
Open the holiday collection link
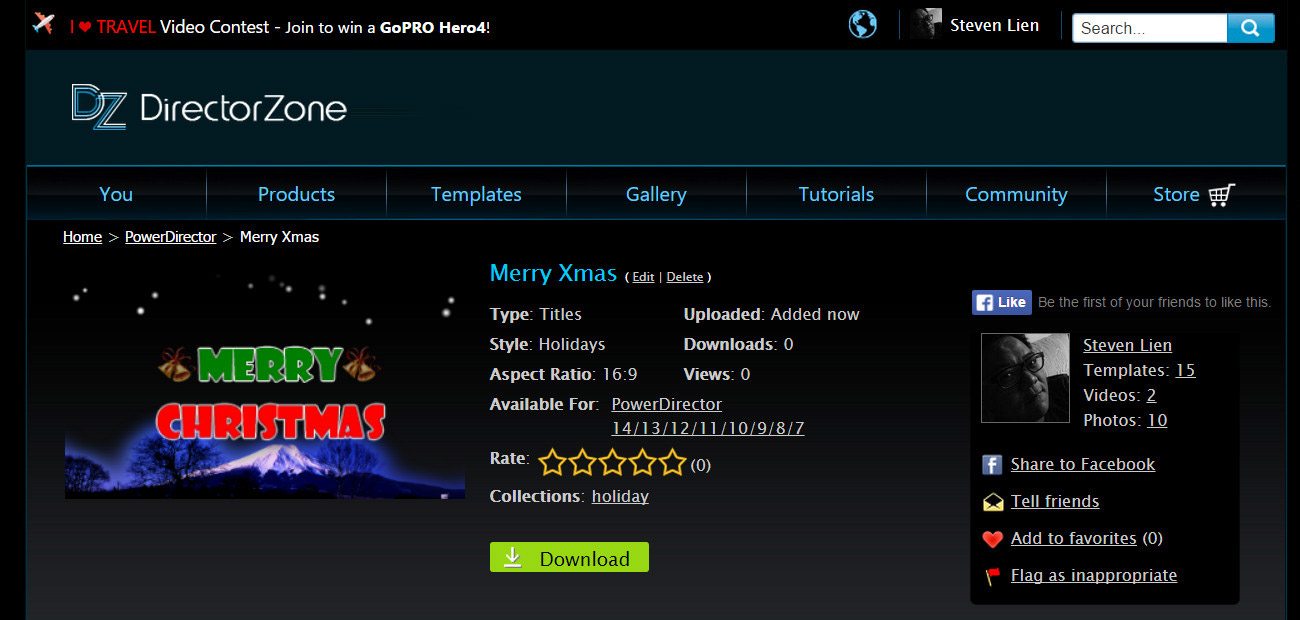click(x=620, y=496)
